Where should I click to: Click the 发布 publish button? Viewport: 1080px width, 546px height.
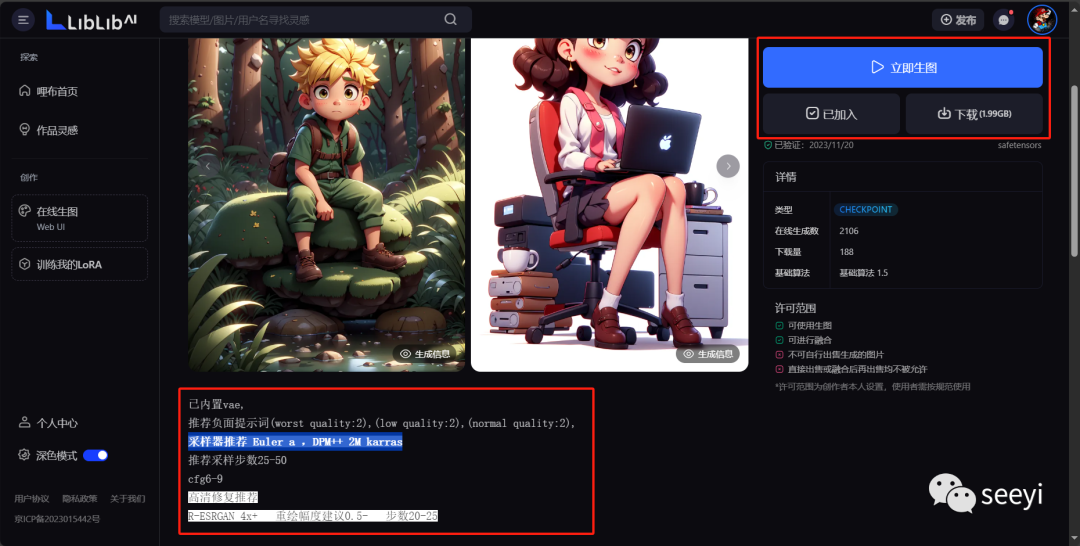tap(957, 20)
